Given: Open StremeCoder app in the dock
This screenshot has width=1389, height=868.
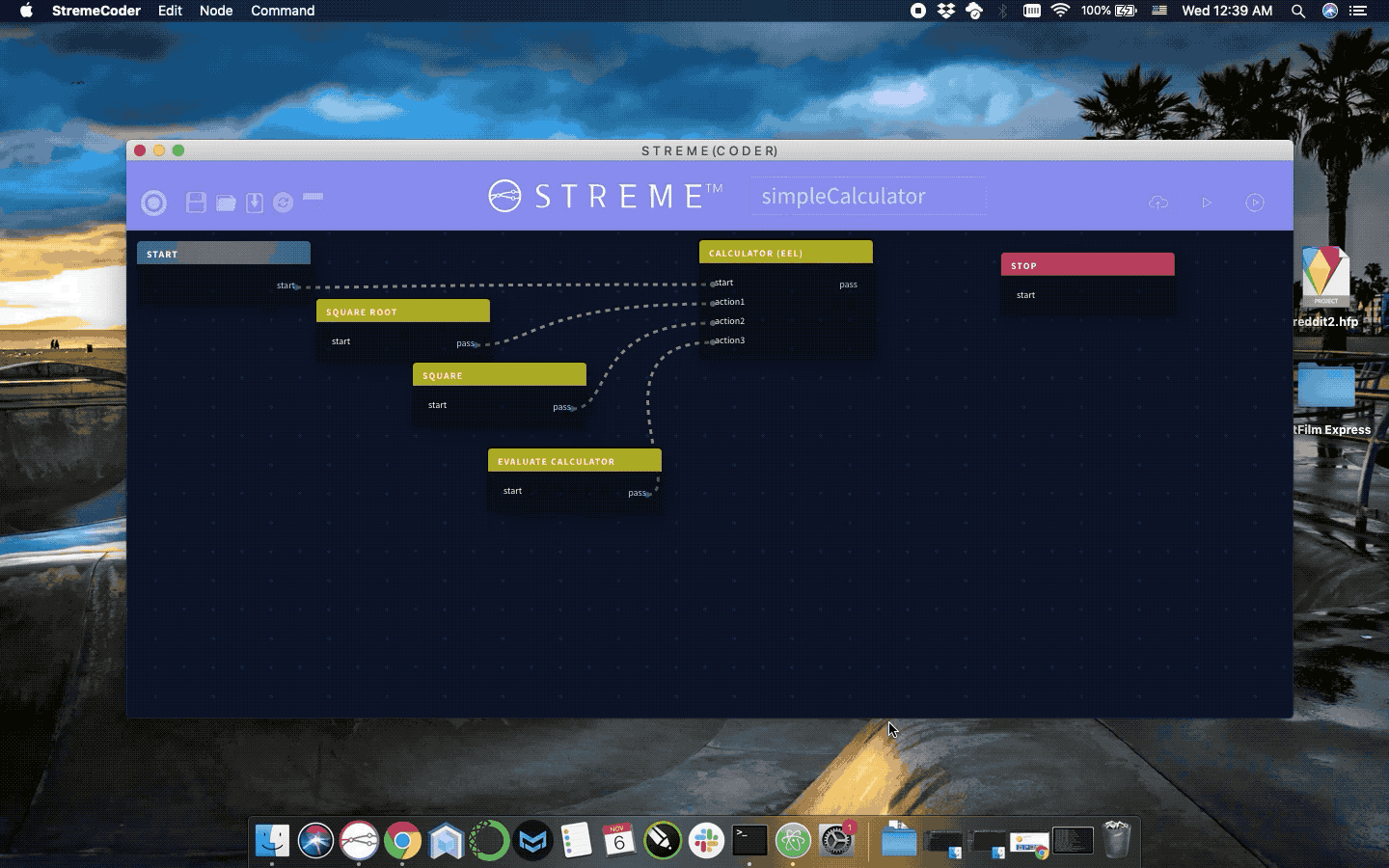Looking at the screenshot, I should (x=359, y=841).
